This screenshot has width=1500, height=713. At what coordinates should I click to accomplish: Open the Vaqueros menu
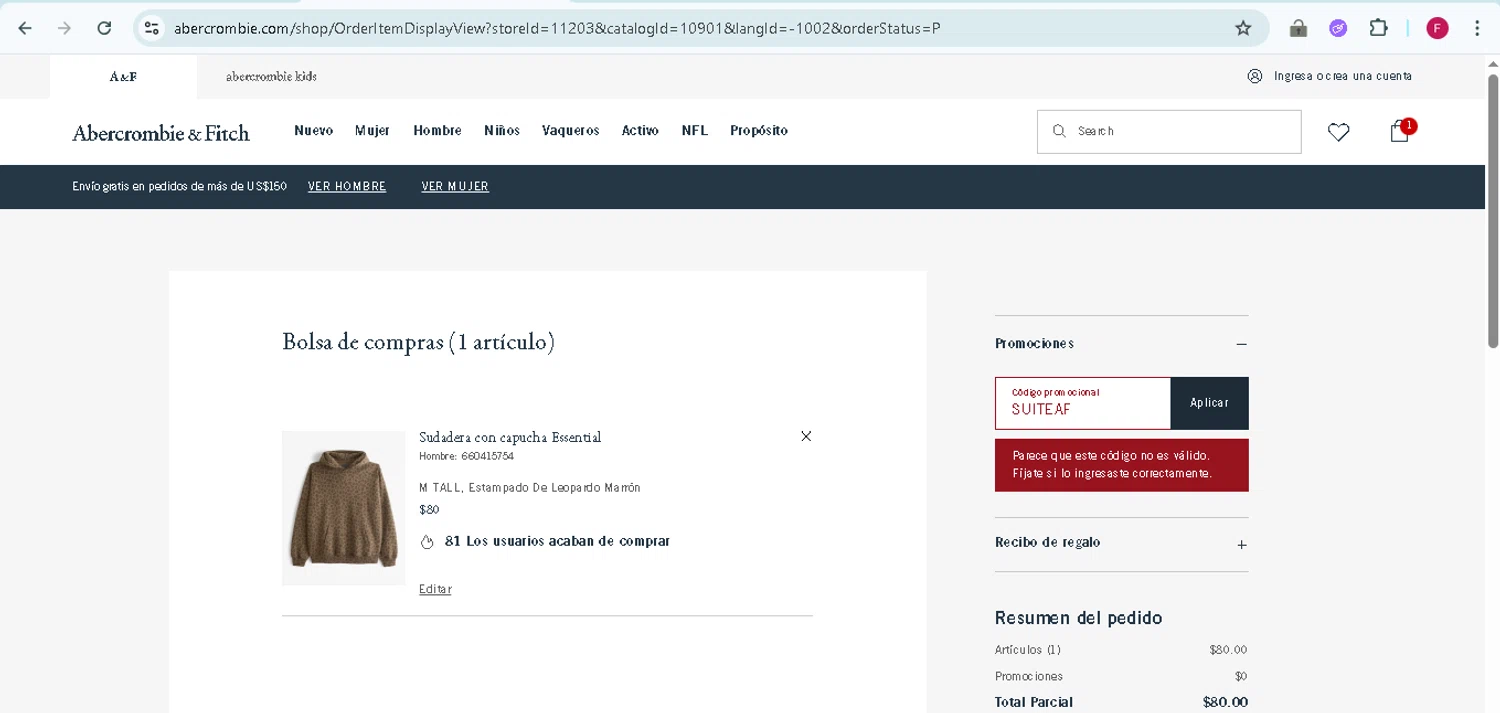tap(571, 131)
